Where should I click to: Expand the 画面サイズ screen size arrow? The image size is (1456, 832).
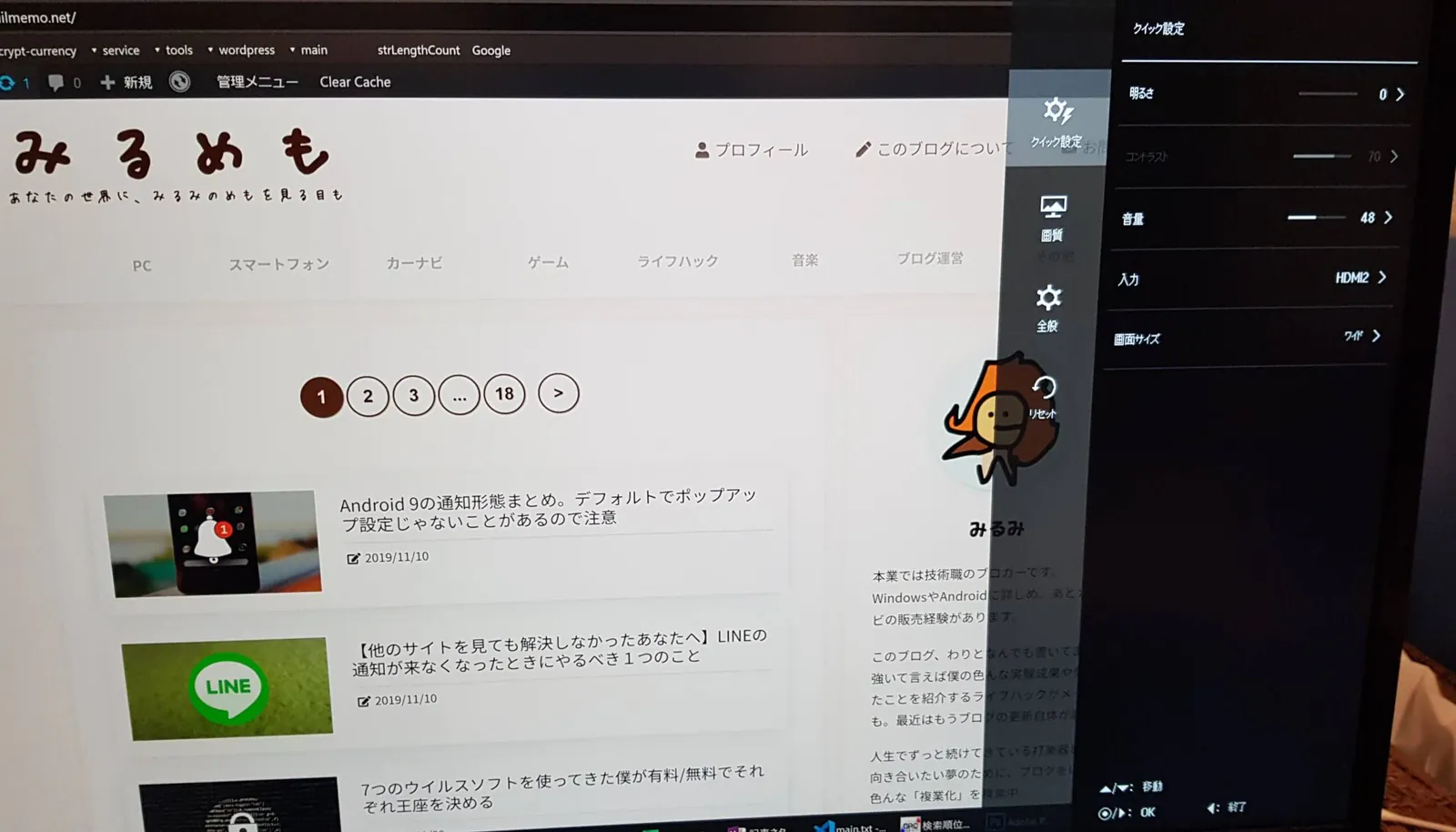[1377, 336]
